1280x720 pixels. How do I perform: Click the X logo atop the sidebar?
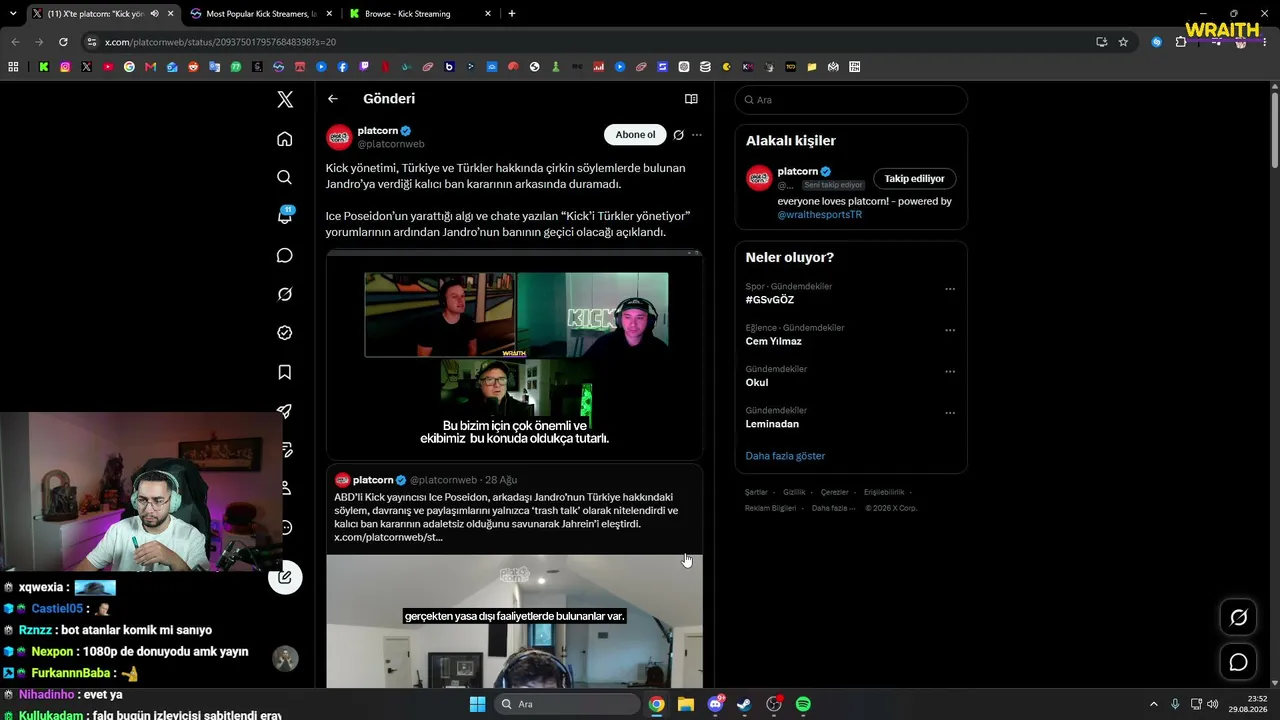pos(285,99)
